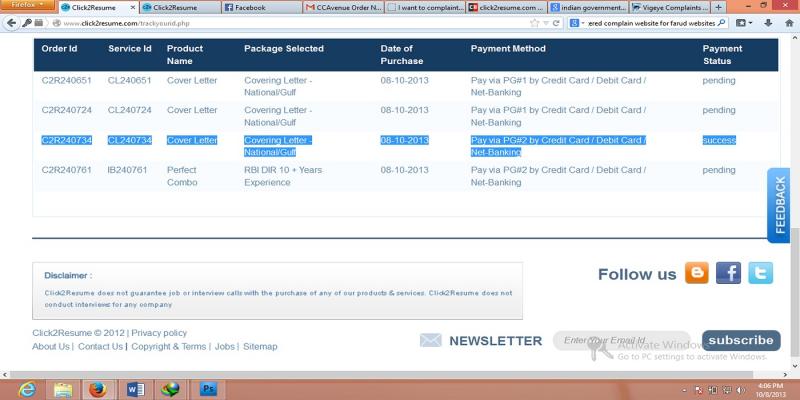Open the Jobs footer link
The image size is (800, 400).
tap(224, 346)
